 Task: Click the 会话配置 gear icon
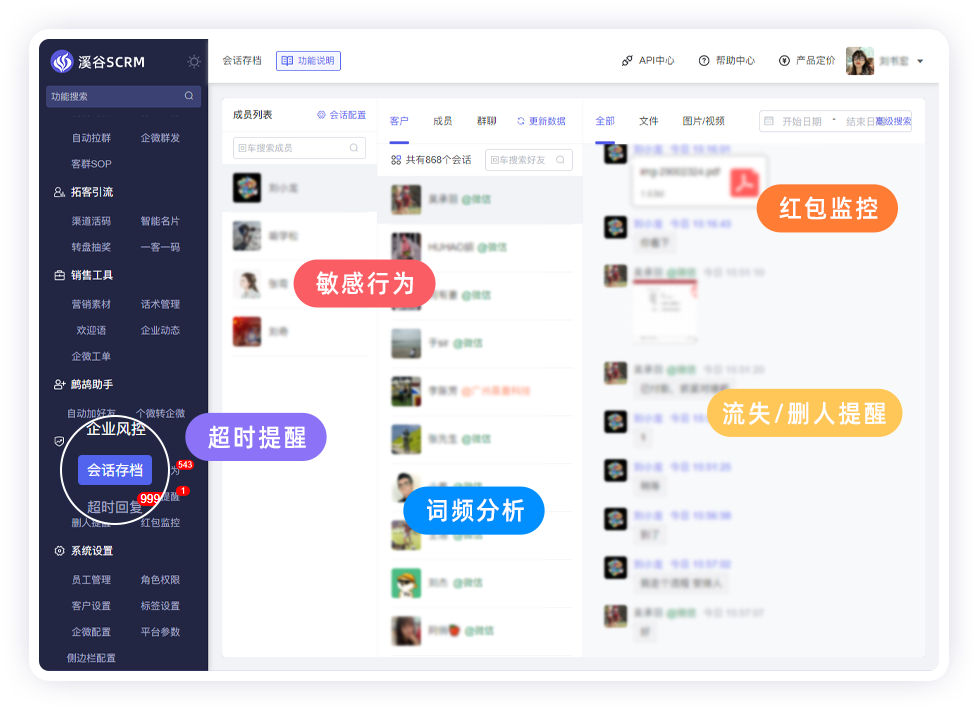pyautogui.click(x=321, y=115)
